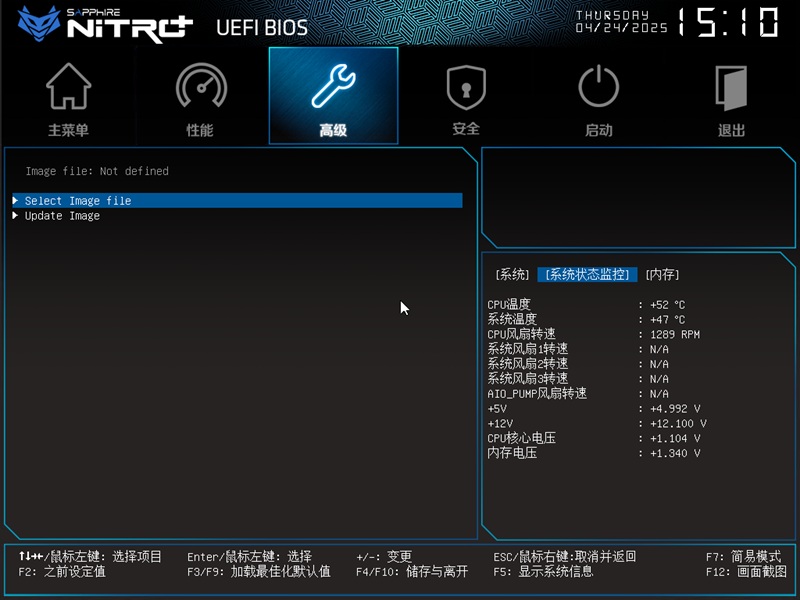
Task: Click F3/F9 加载最佳化默认值 label
Action: click(x=258, y=572)
